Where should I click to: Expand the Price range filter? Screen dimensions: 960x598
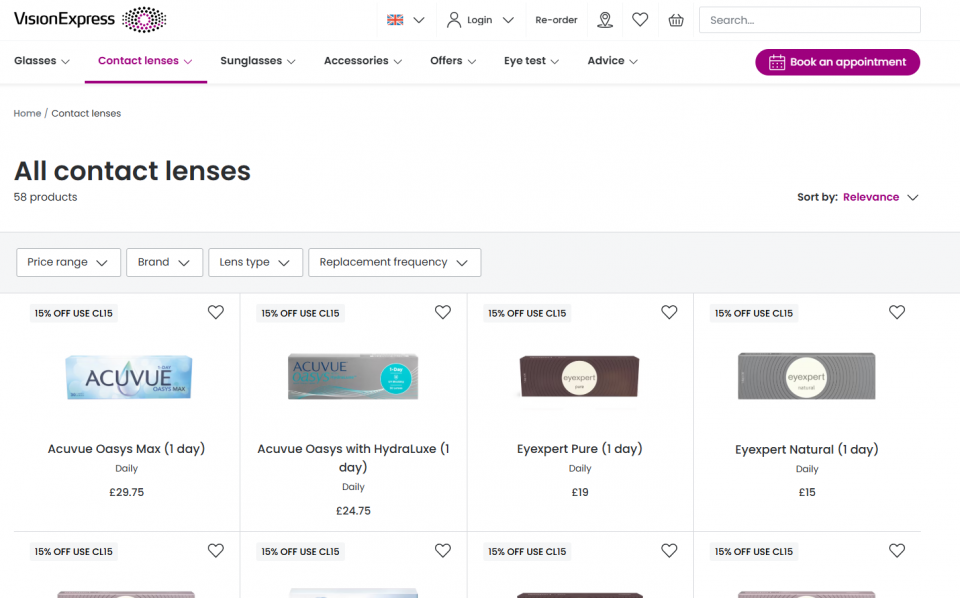click(x=69, y=262)
